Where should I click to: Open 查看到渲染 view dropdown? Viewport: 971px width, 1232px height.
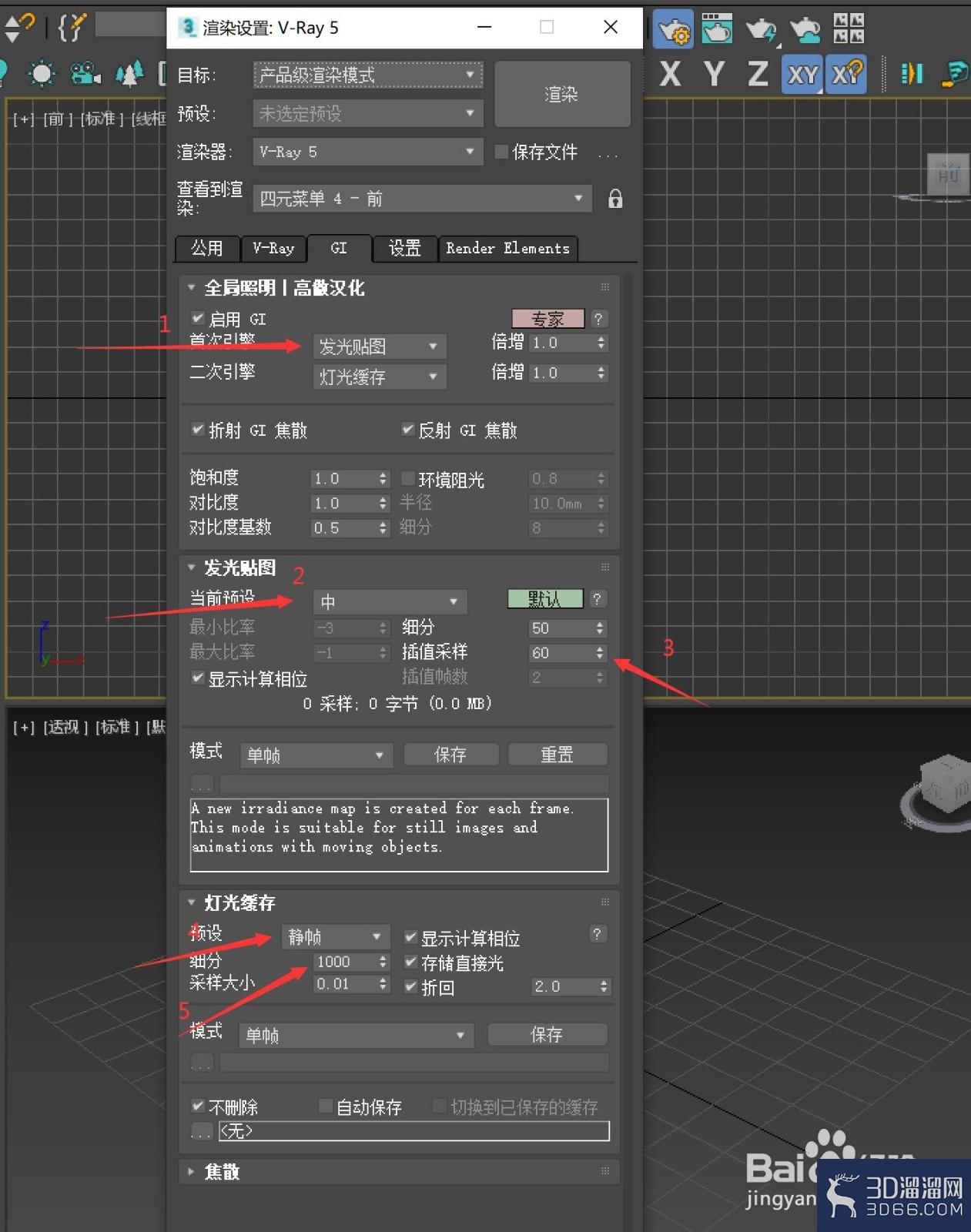point(423,199)
